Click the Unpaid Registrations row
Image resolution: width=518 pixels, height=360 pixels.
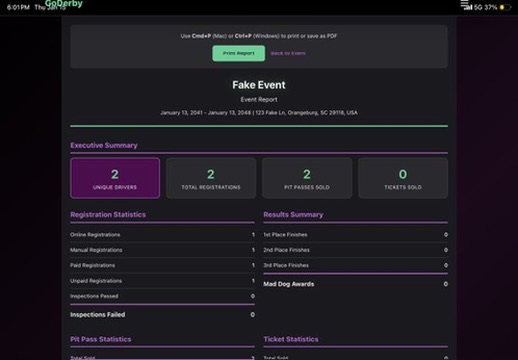point(162,281)
